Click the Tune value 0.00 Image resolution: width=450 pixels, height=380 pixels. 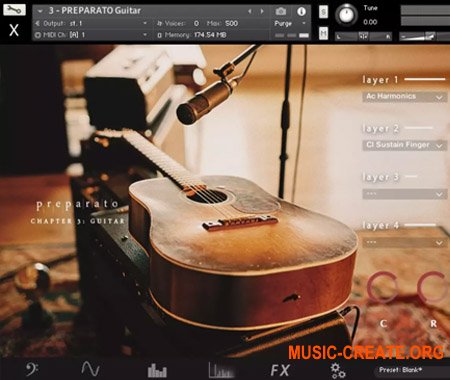click(x=370, y=22)
